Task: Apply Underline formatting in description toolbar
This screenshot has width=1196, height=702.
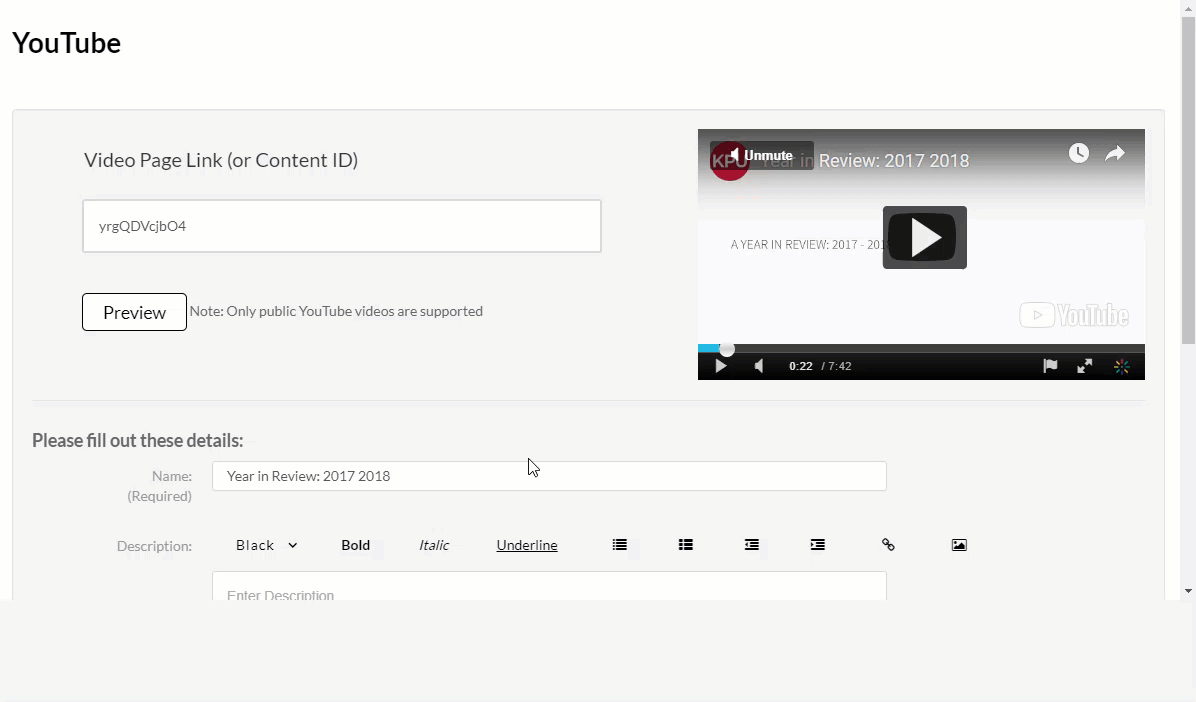Action: coord(527,546)
